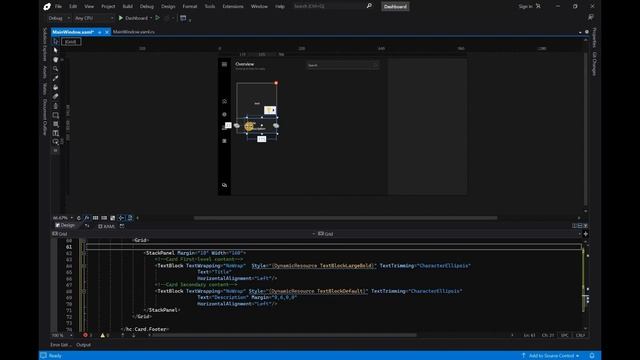
Task: Switch to the Design pane tab
Action: 65,226
